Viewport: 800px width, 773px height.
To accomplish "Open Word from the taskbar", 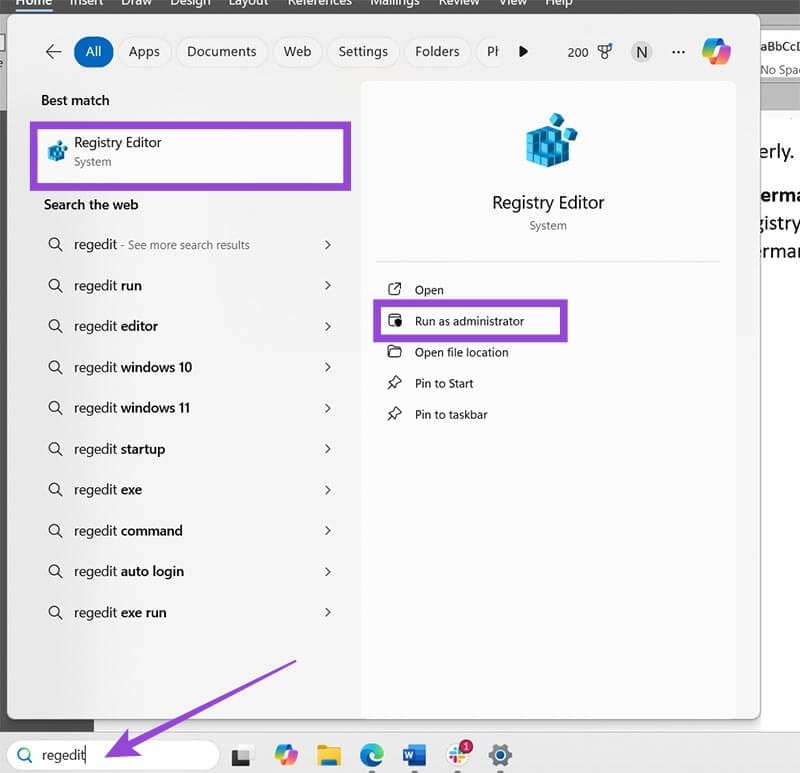I will click(414, 755).
